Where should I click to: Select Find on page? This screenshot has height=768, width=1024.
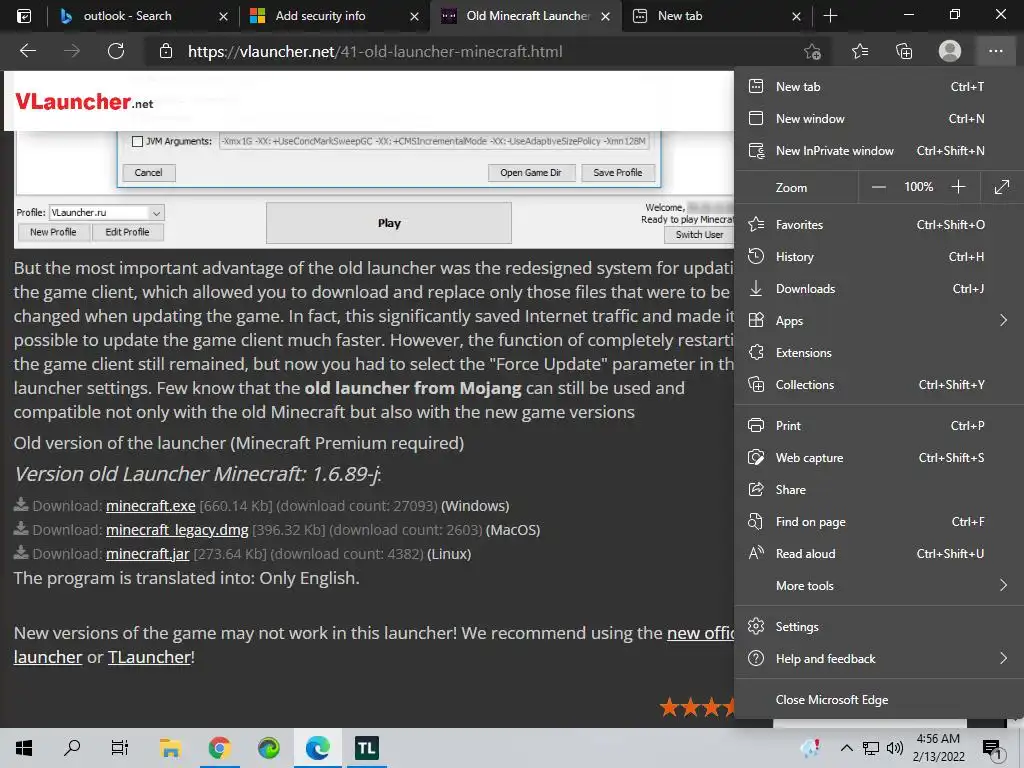click(879, 521)
